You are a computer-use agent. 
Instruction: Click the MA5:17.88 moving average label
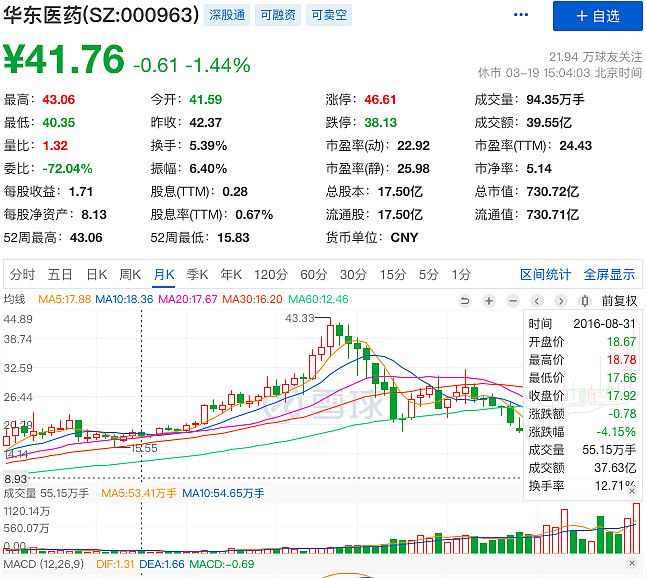tap(65, 299)
